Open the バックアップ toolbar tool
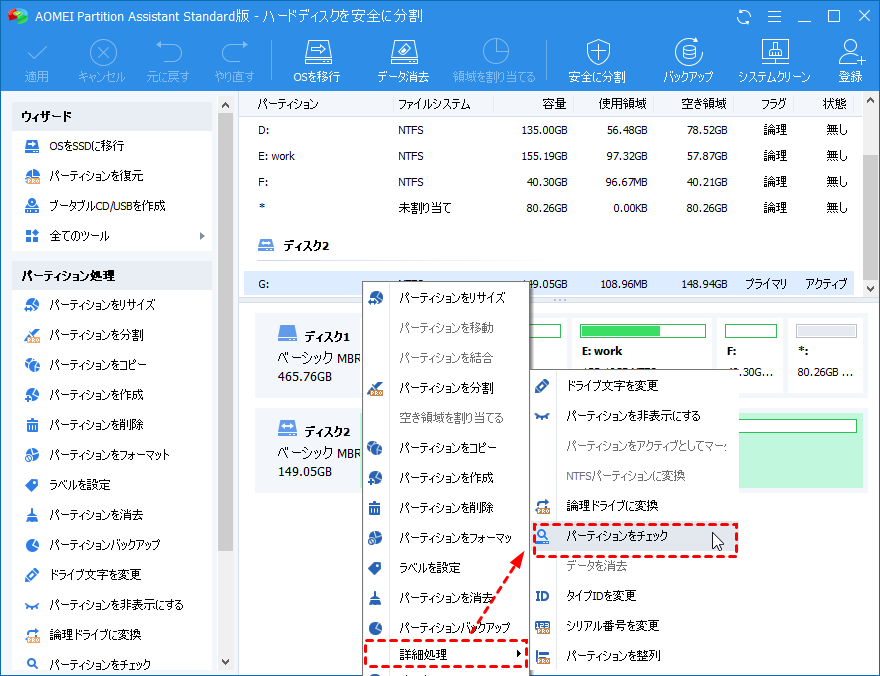The image size is (880, 676). (688, 61)
